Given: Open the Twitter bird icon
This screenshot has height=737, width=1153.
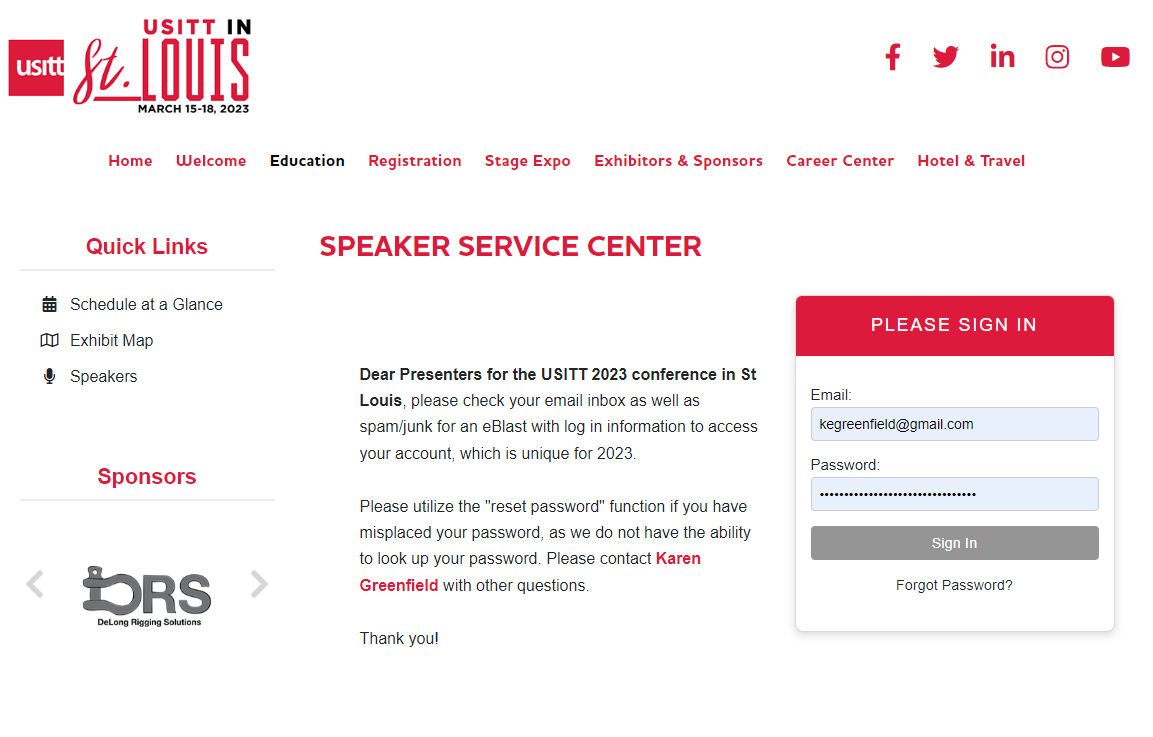Looking at the screenshot, I should click(946, 57).
